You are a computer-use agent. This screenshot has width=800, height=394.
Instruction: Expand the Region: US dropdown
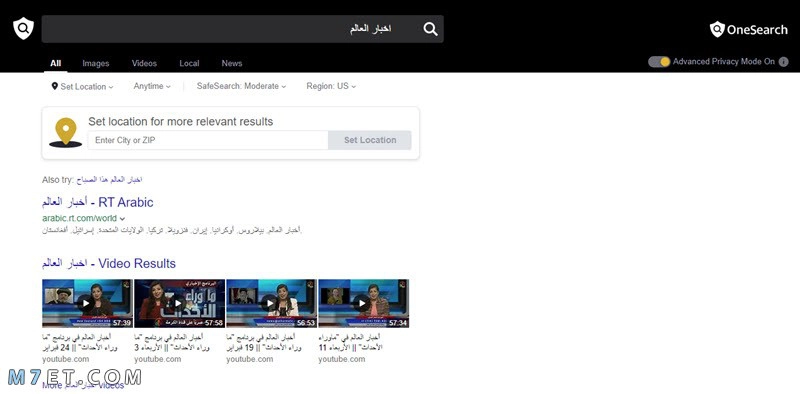[331, 86]
